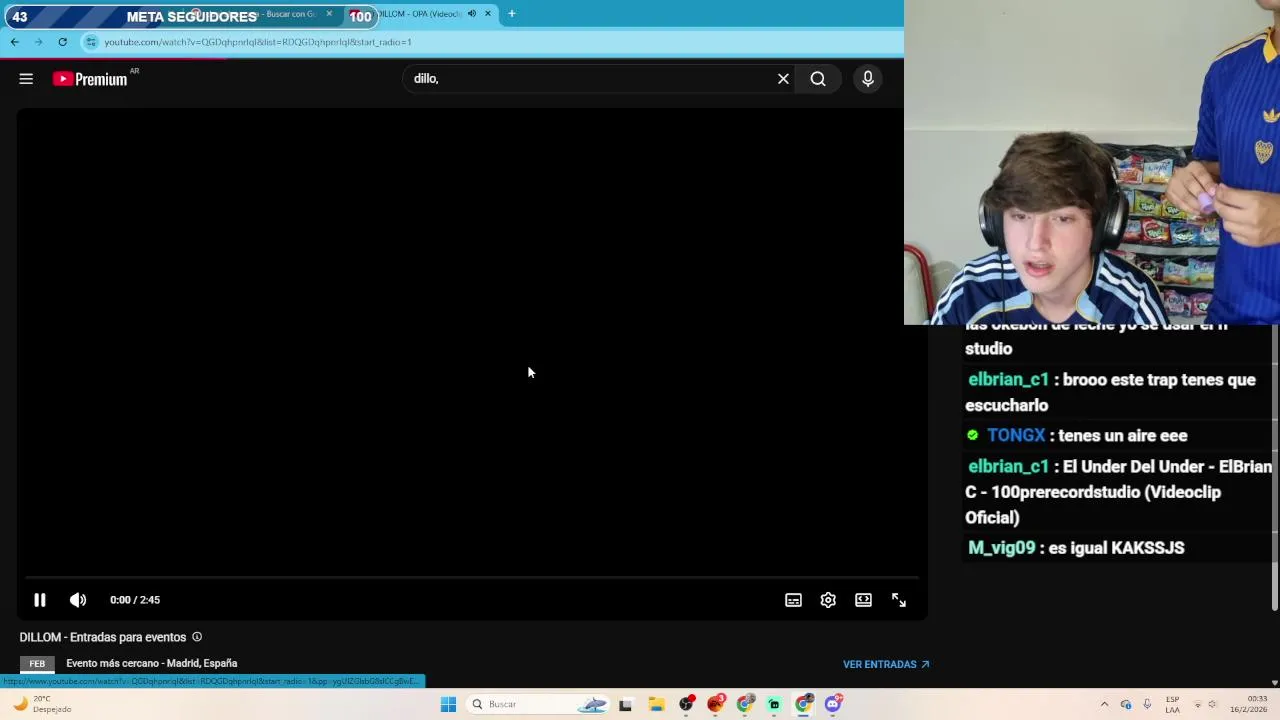Close the 'DILLOM - OPA' tab

[488, 14]
